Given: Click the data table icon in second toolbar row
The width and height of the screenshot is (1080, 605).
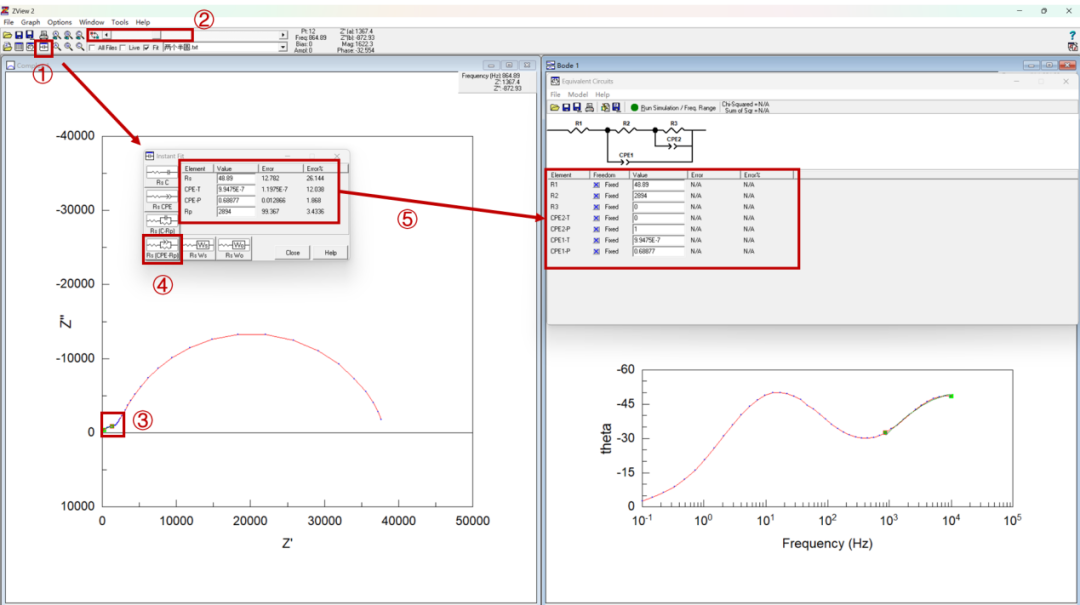Looking at the screenshot, I should tap(19, 47).
